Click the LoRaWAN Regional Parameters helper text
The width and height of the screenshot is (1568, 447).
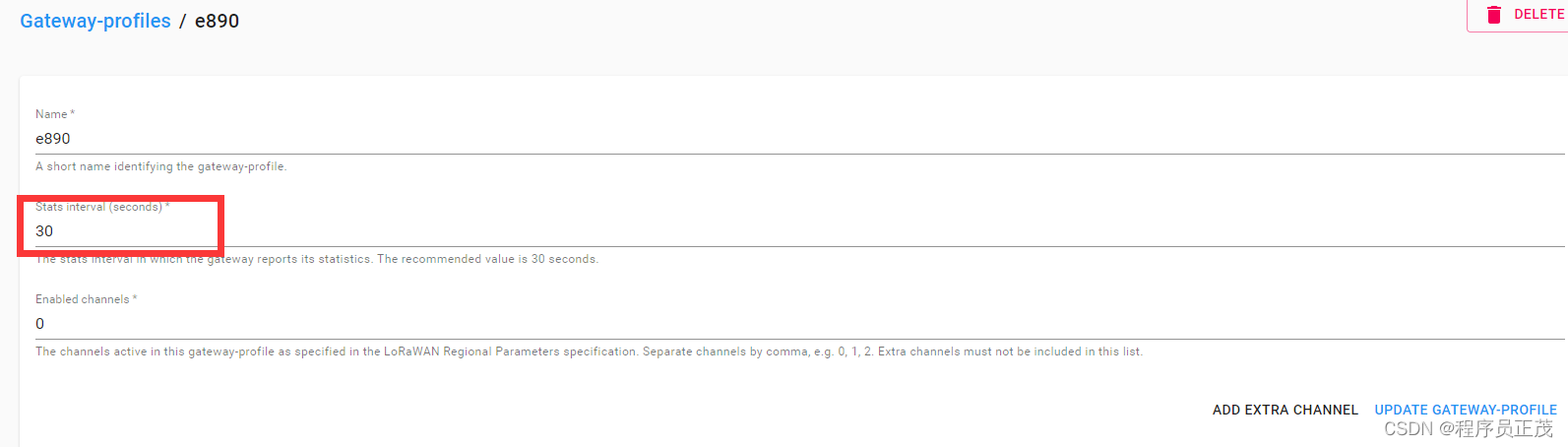pos(589,351)
